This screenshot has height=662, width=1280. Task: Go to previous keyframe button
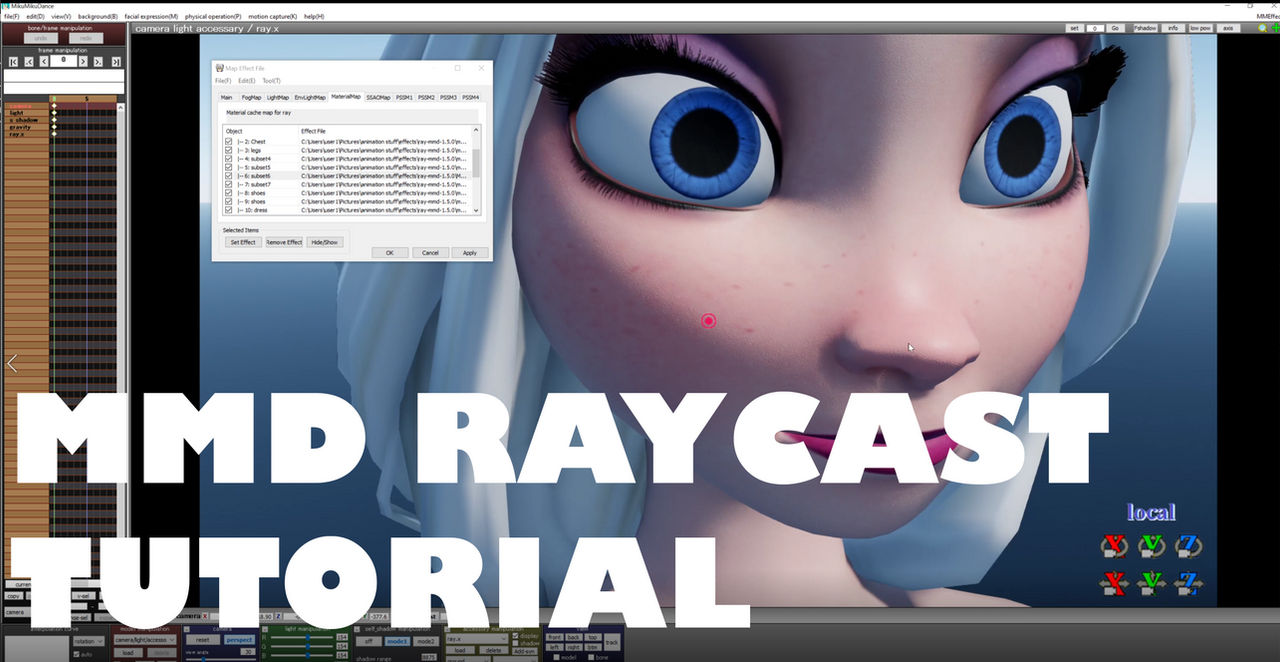[29, 61]
